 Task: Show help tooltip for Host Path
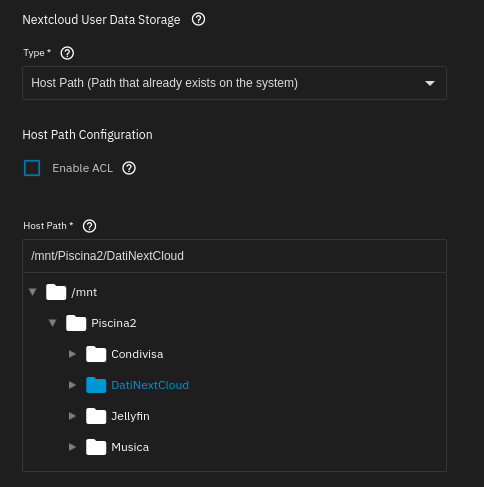point(89,226)
